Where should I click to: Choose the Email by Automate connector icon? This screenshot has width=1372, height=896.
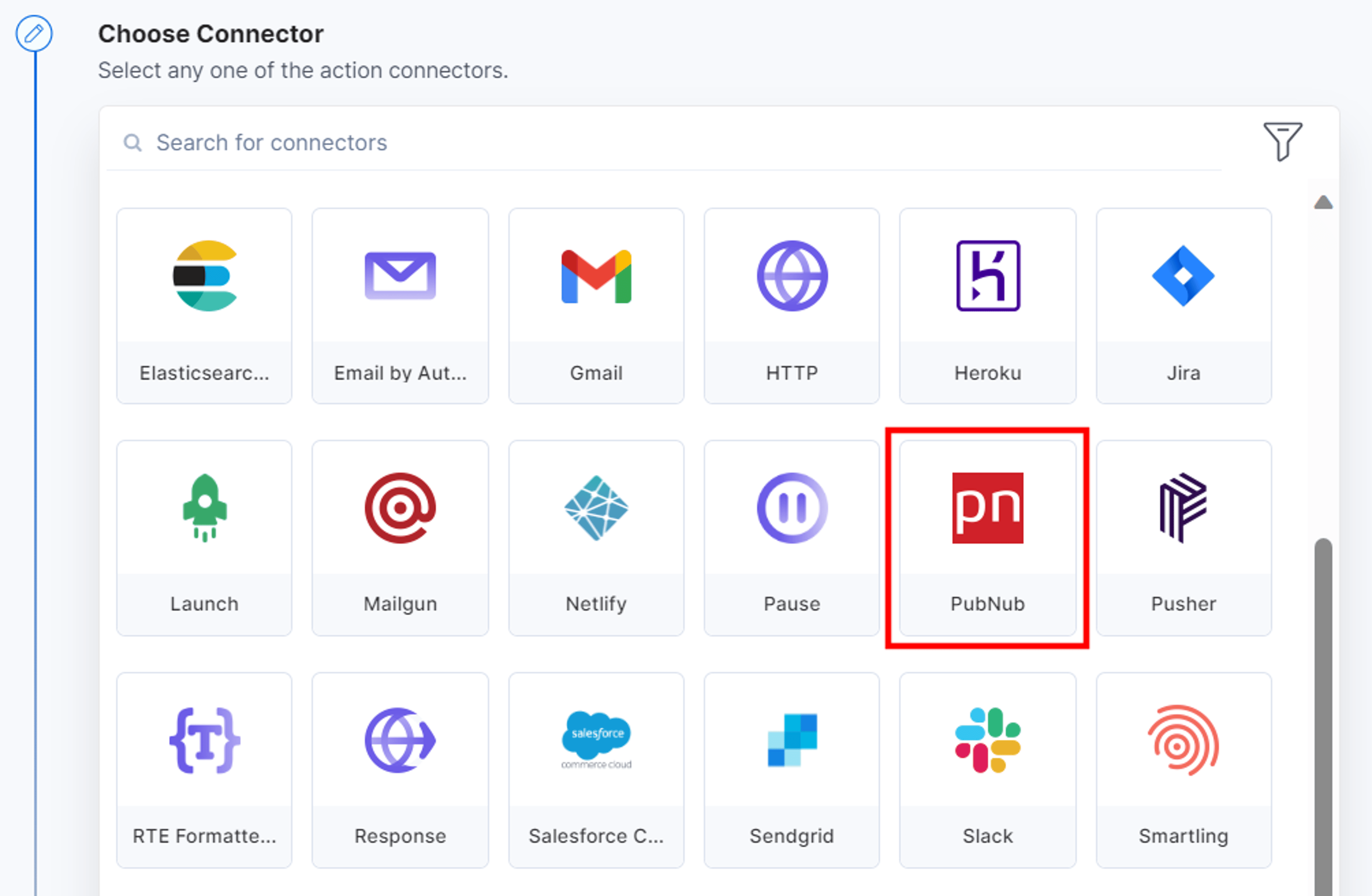400,276
